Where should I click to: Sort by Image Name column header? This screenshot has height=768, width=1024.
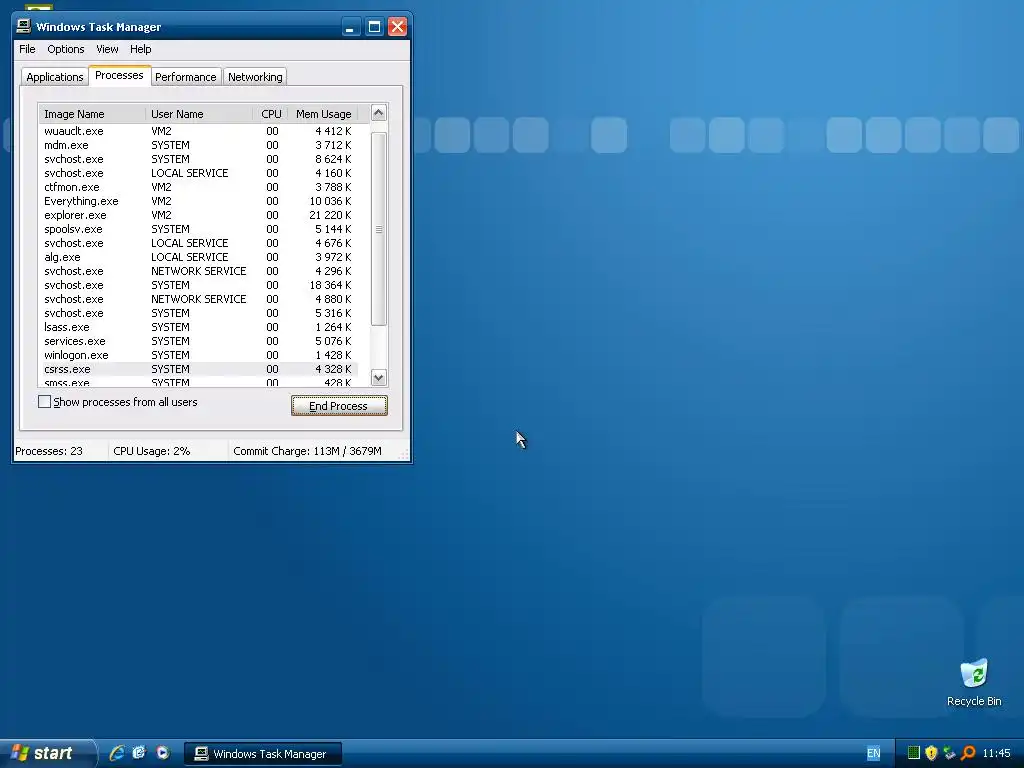tap(92, 114)
